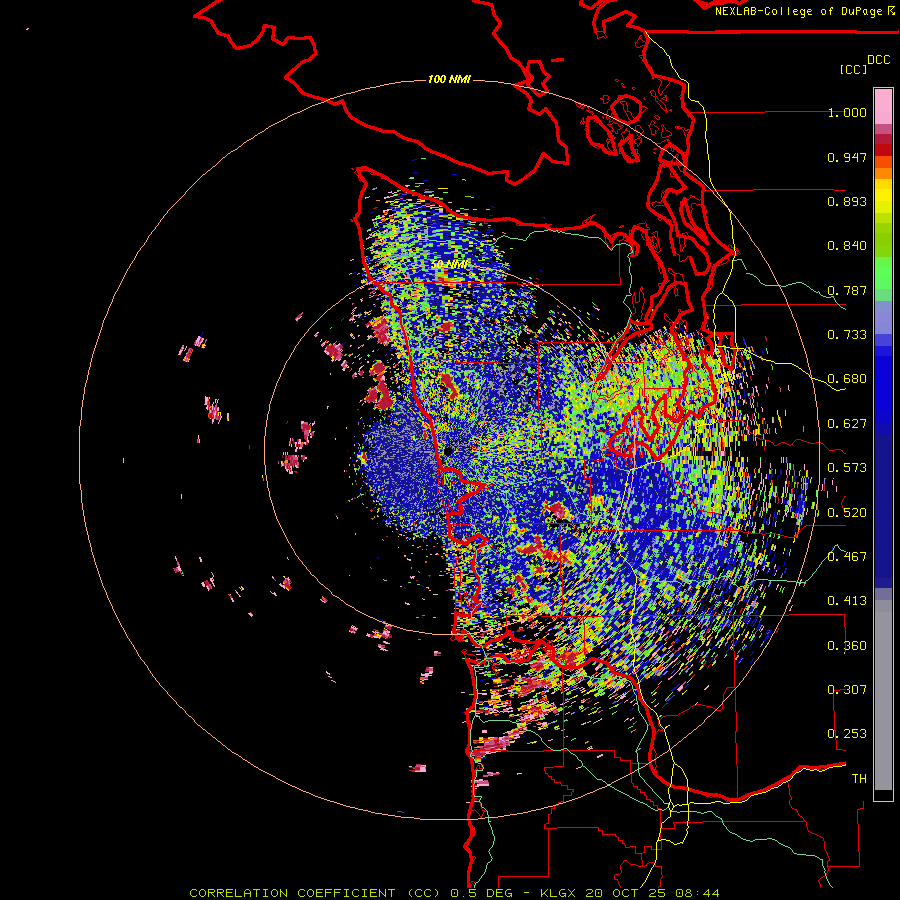
Task: Select the 0.360 scale value
Action: coord(847,646)
